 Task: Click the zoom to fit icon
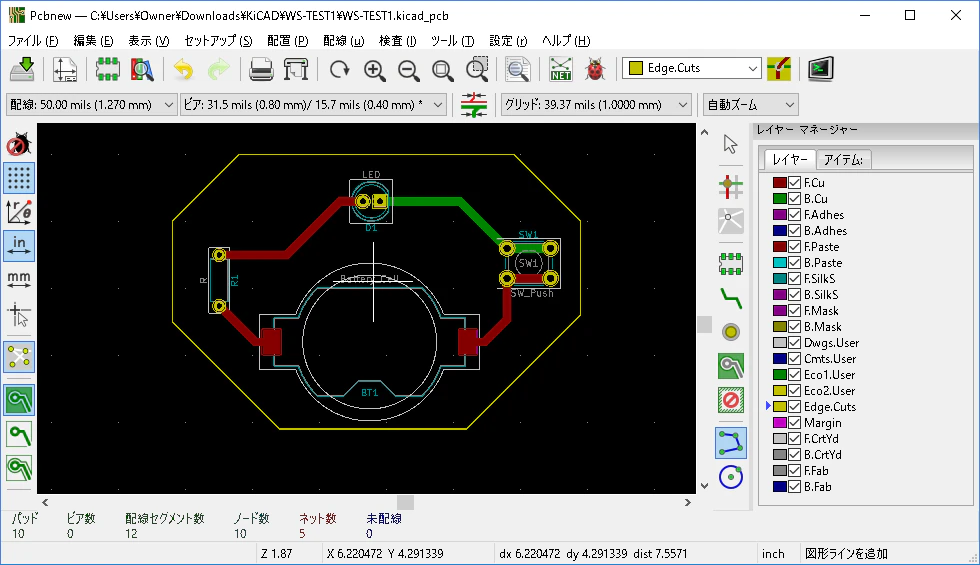tap(443, 69)
